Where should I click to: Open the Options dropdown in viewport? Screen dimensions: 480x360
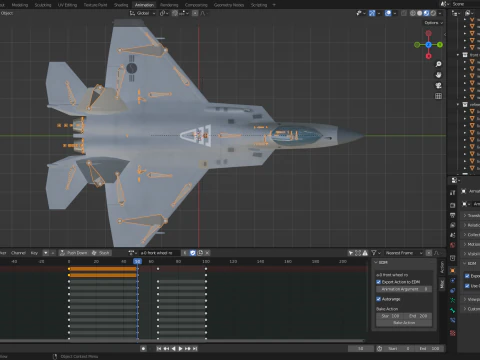[433, 23]
